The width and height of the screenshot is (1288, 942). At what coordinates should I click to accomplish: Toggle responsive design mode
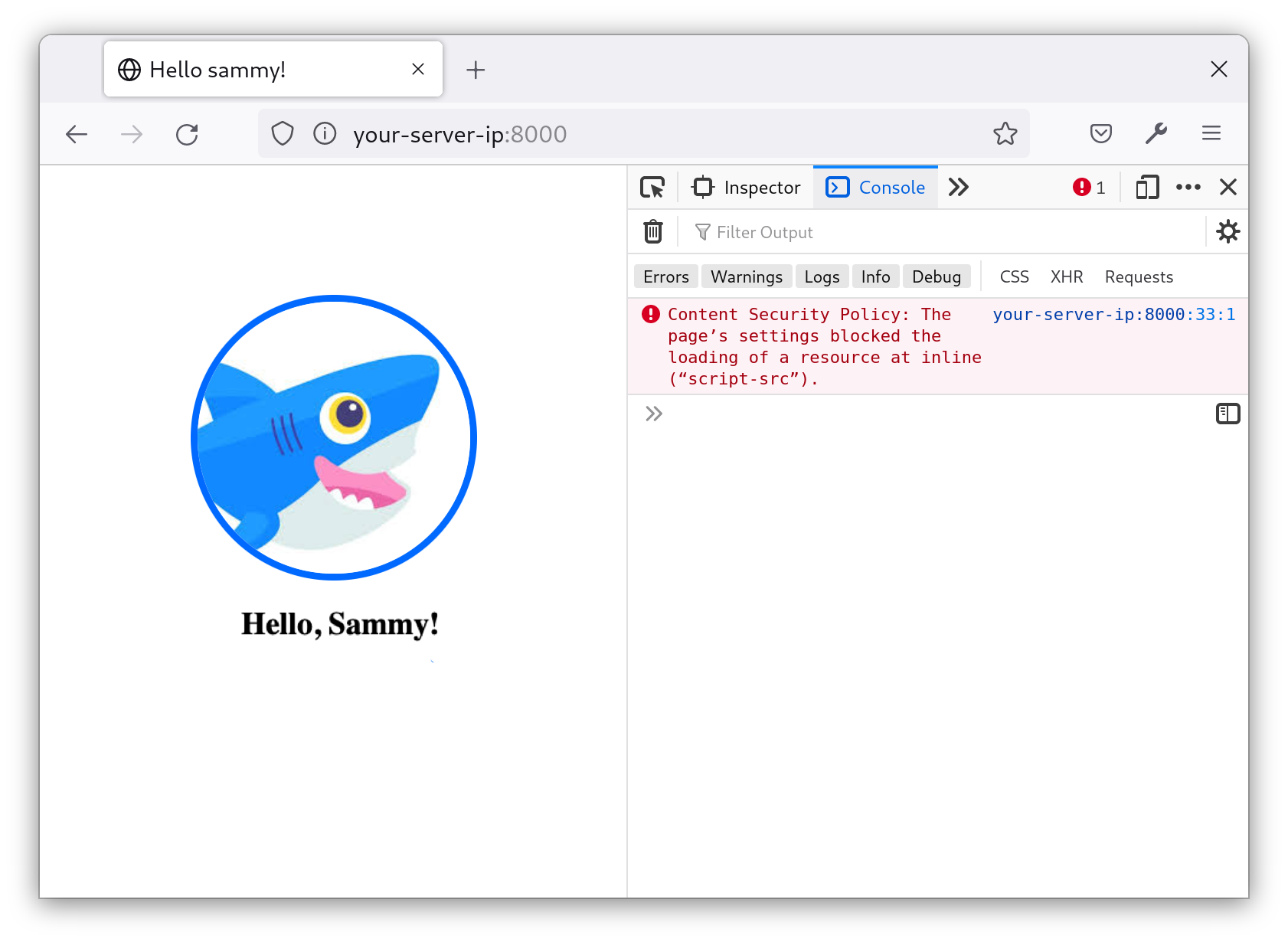pos(1147,188)
